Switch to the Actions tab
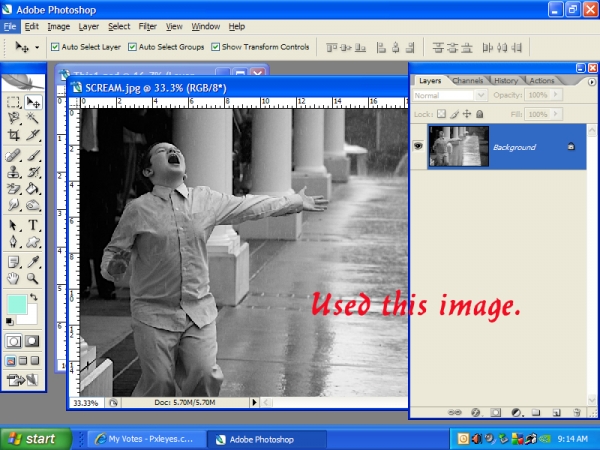The image size is (600, 450). pos(542,80)
